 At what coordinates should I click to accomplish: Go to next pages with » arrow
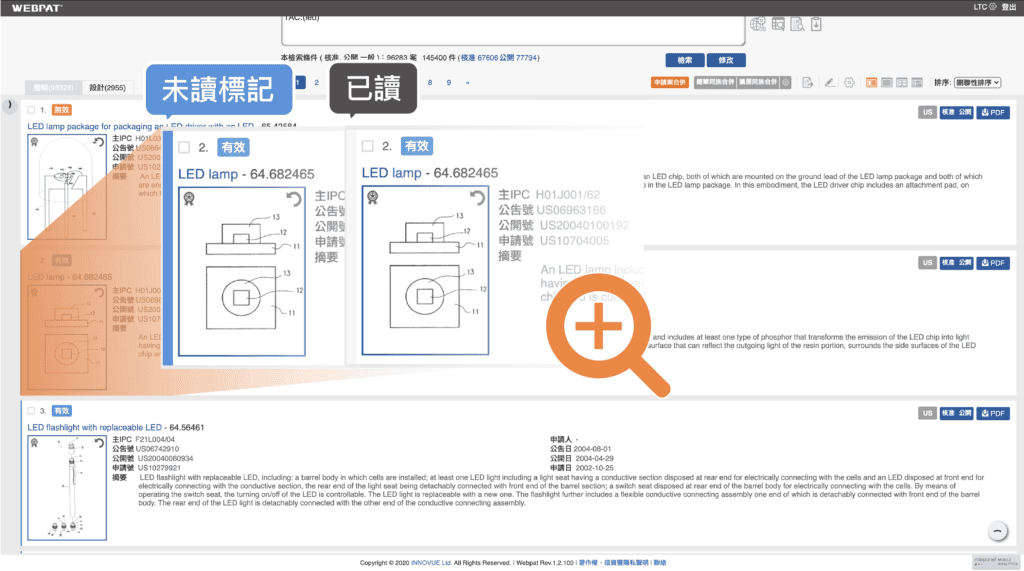click(467, 83)
